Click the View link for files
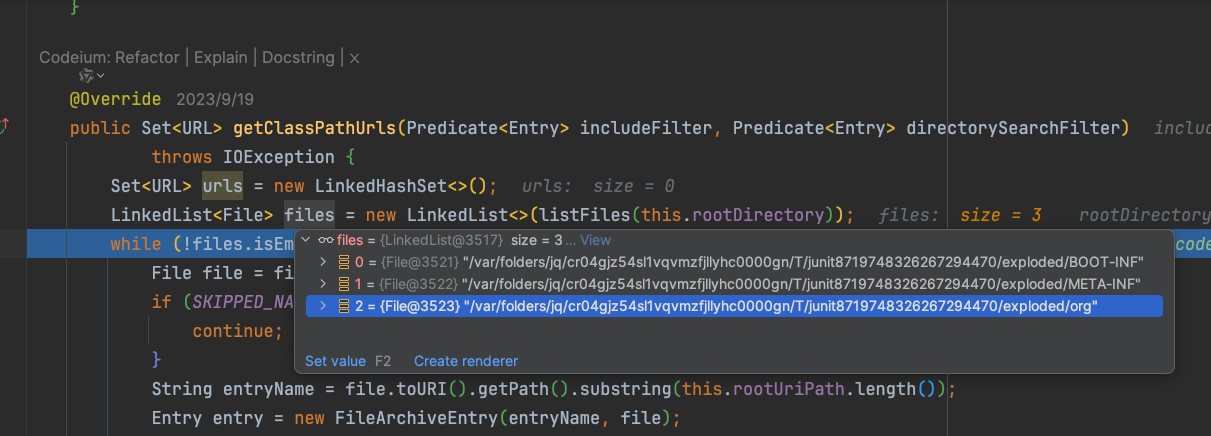This screenshot has width=1211, height=436. (x=595, y=241)
